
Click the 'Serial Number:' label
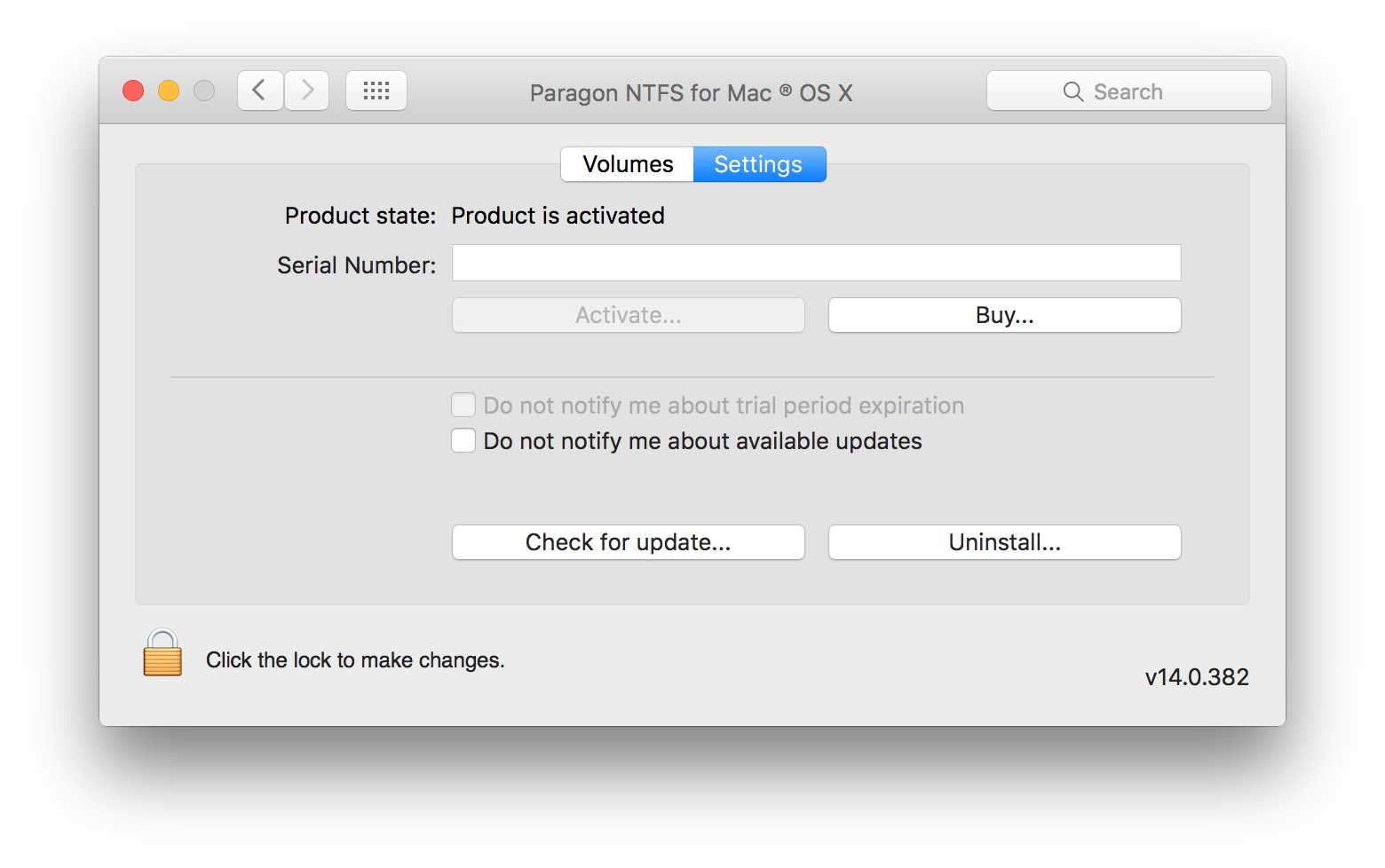coord(357,265)
